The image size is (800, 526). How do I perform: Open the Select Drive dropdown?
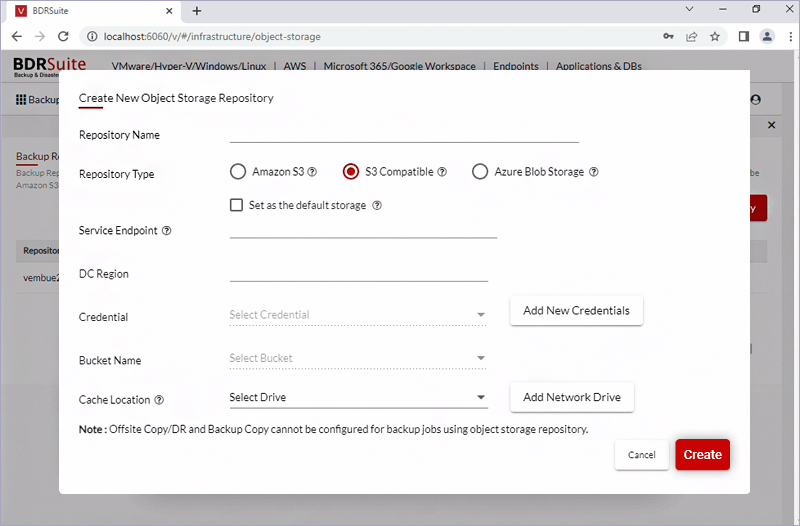coord(358,397)
